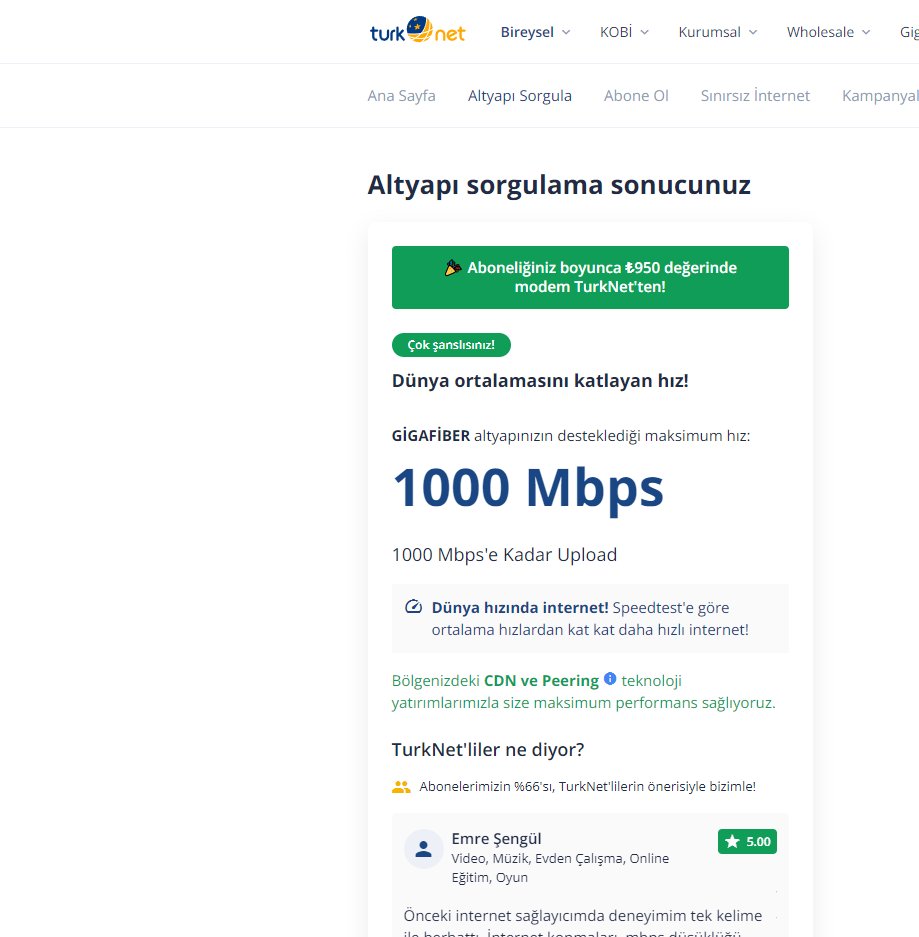Select the Altyapı Sorgula tab
Image resolution: width=919 pixels, height=937 pixels.
520,96
